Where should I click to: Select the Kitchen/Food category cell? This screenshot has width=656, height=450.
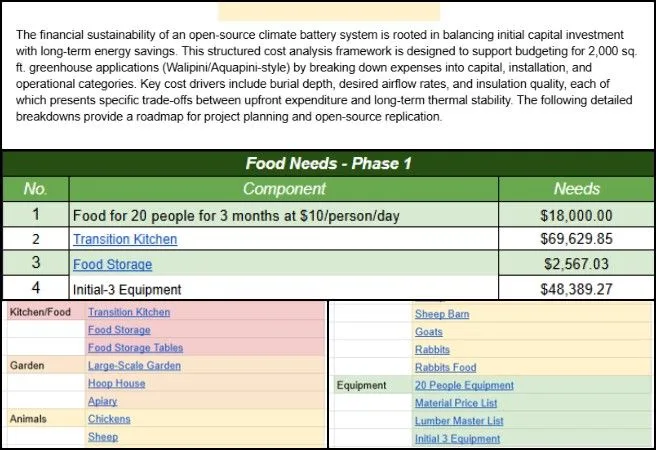pyautogui.click(x=40, y=312)
